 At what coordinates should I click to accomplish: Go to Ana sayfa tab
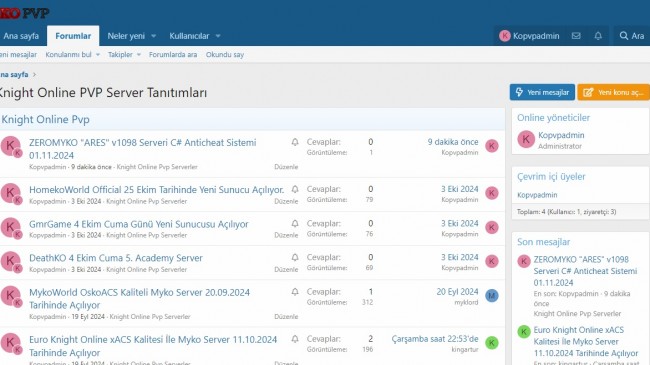[21, 36]
